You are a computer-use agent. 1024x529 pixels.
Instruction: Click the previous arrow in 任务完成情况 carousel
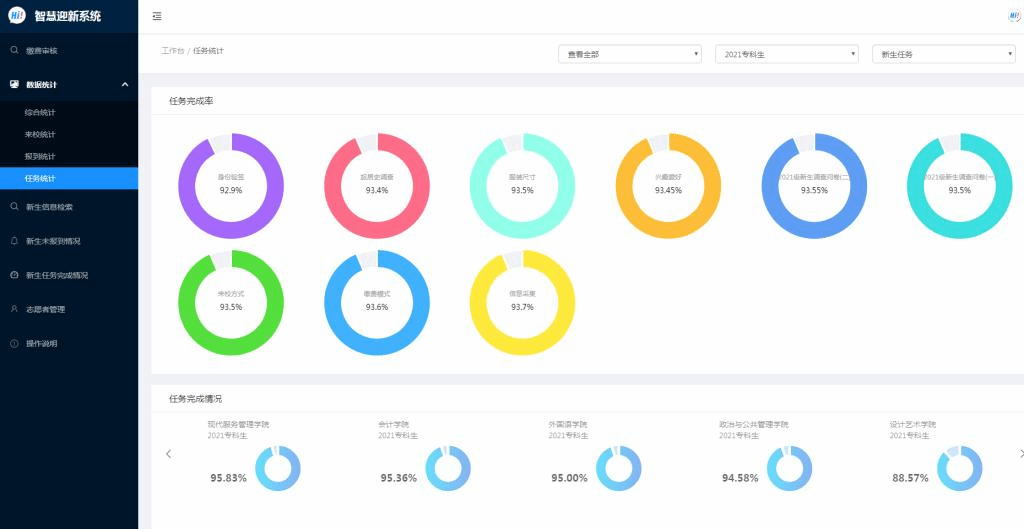168,454
